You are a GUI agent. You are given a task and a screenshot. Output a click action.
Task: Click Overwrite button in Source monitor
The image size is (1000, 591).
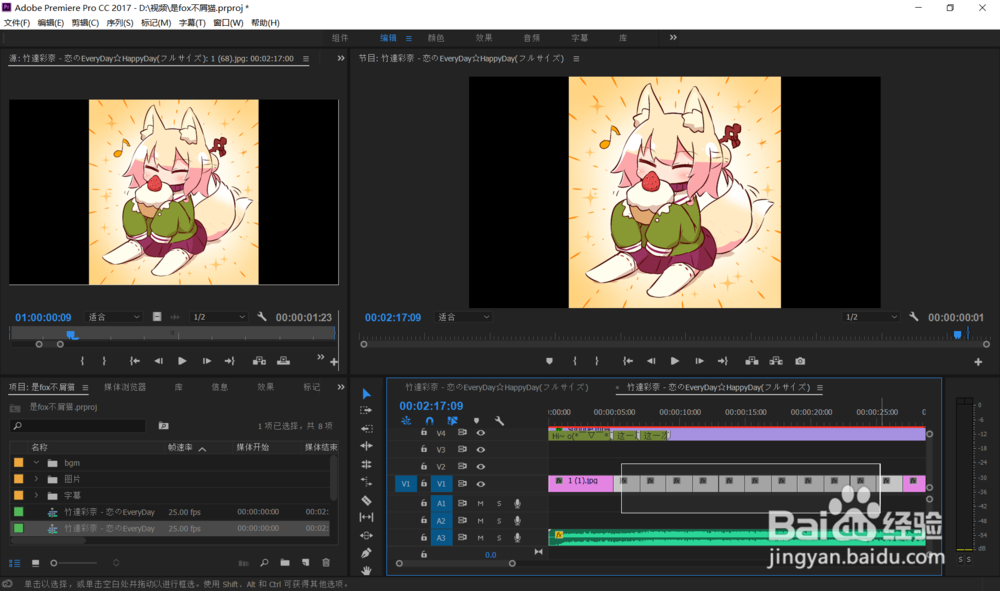(x=283, y=361)
